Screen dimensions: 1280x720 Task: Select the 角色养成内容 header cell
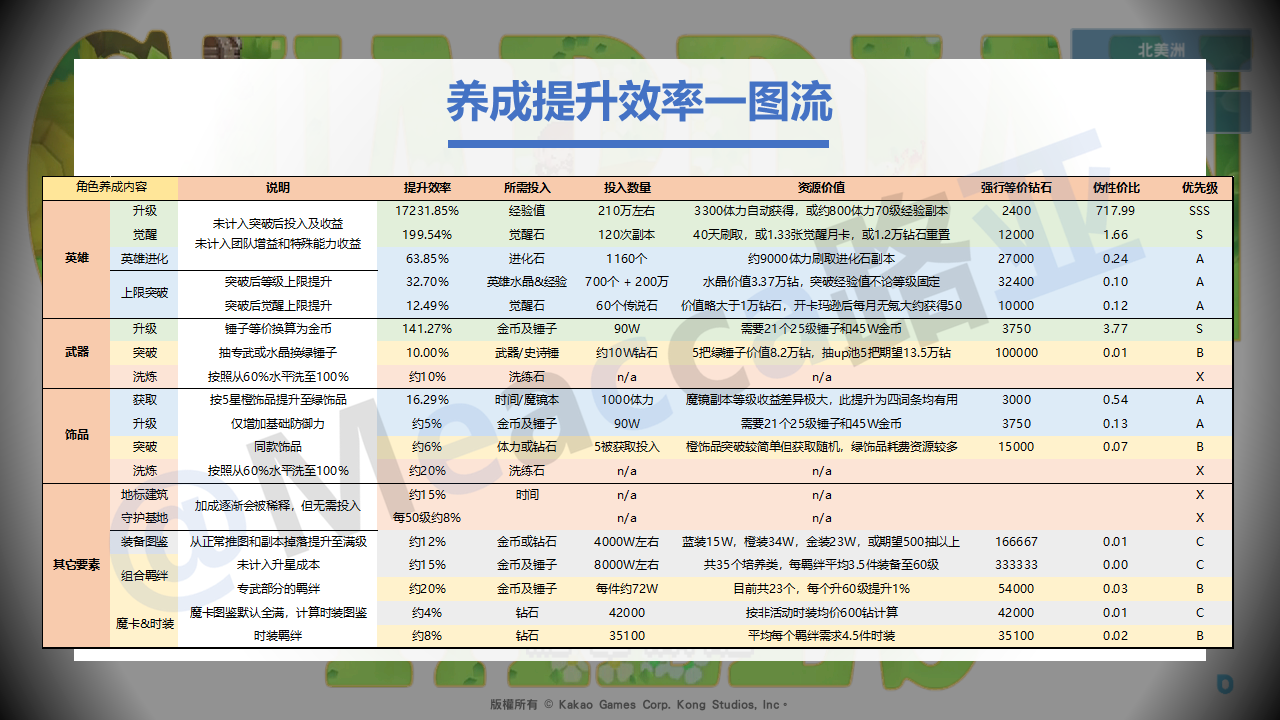coord(110,187)
